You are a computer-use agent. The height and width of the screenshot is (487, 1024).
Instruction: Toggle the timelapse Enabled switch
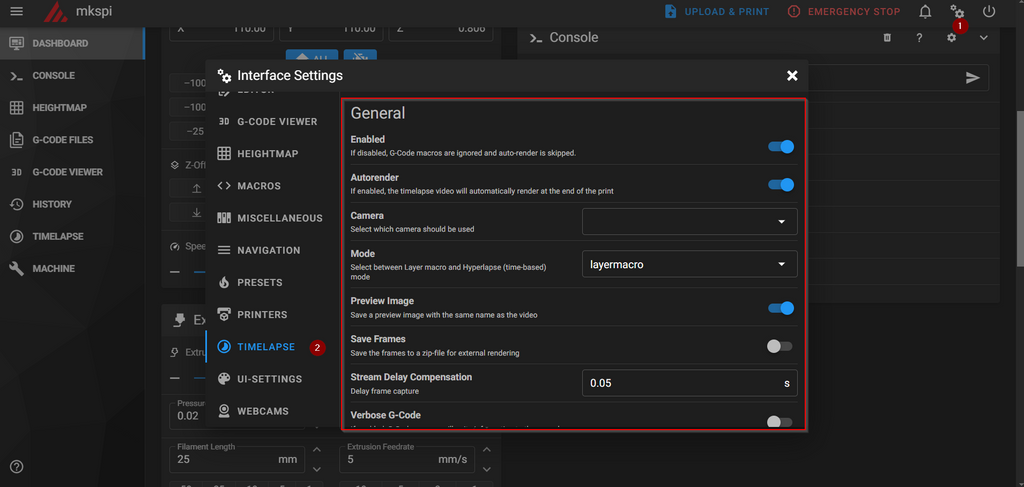pos(781,146)
